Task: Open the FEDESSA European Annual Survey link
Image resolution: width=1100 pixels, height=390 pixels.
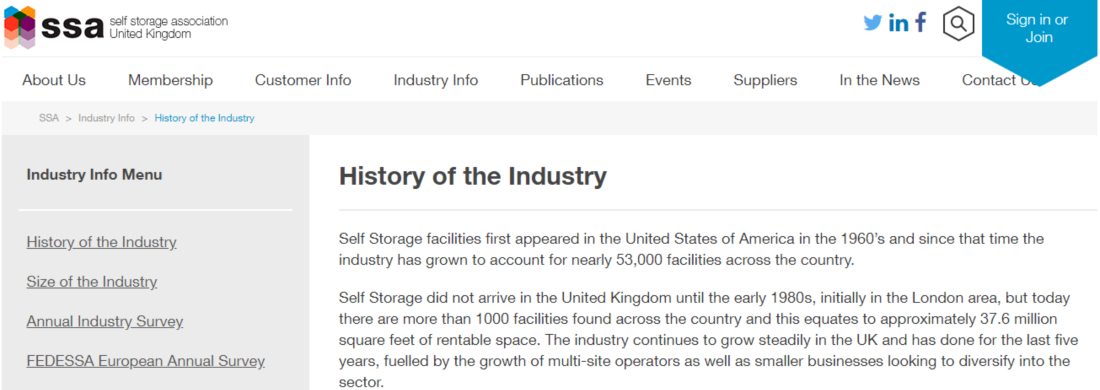Action: (x=146, y=361)
